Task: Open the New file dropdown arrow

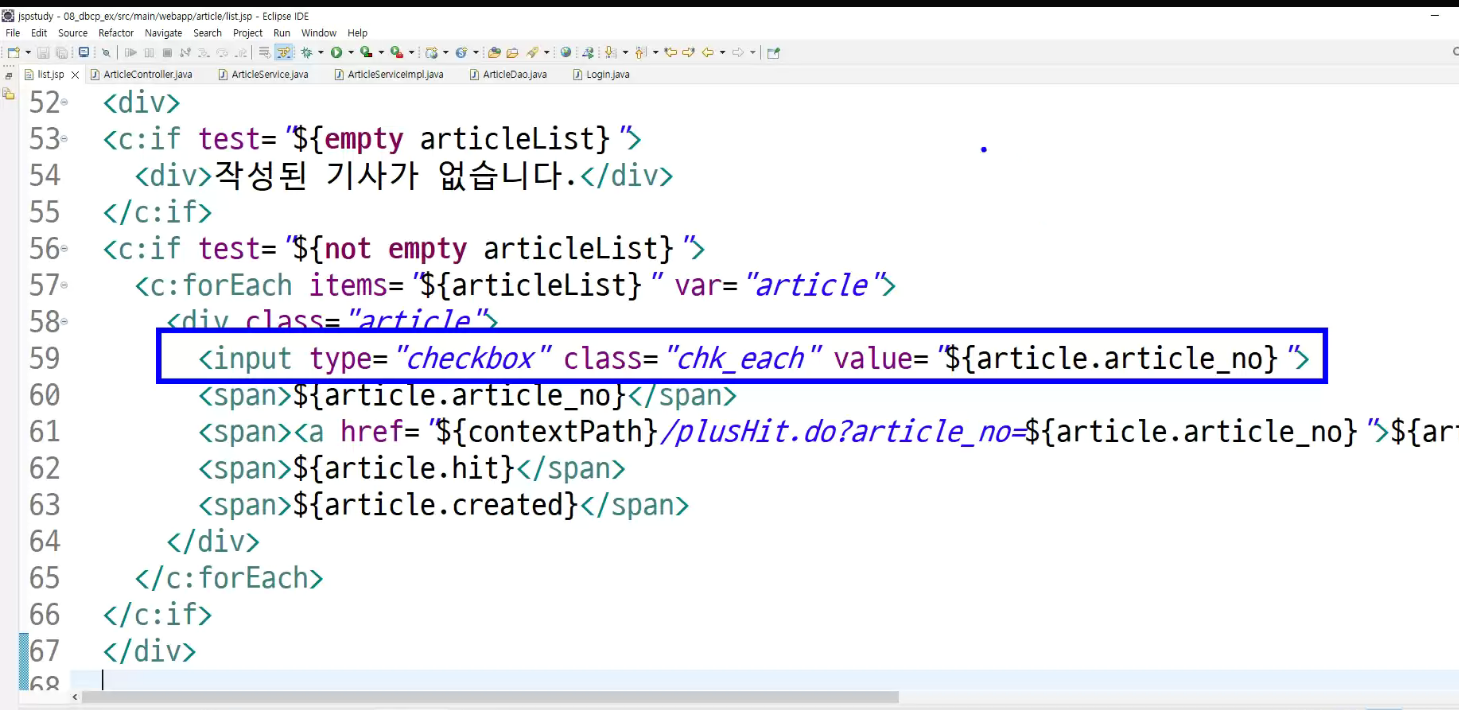Action: [x=28, y=52]
